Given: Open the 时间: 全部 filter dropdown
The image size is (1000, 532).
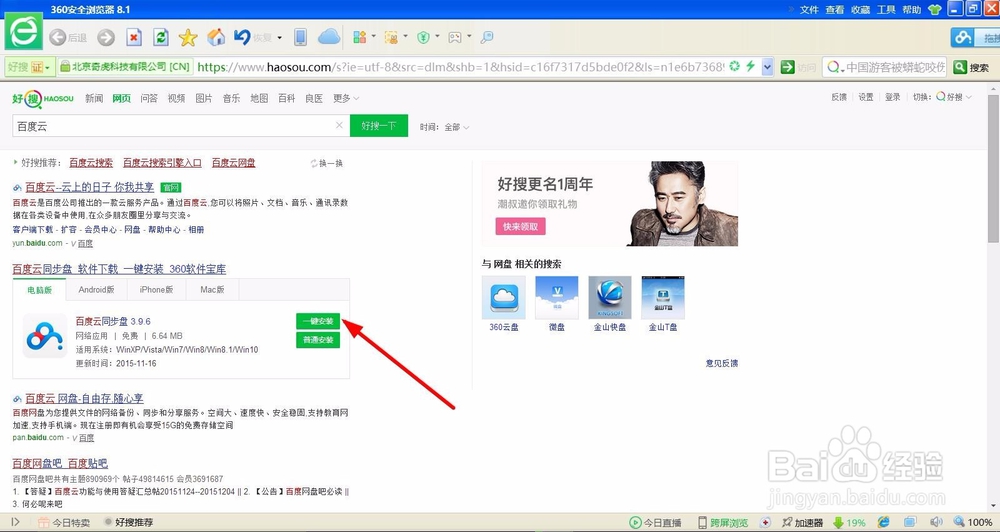Looking at the screenshot, I should coord(445,127).
